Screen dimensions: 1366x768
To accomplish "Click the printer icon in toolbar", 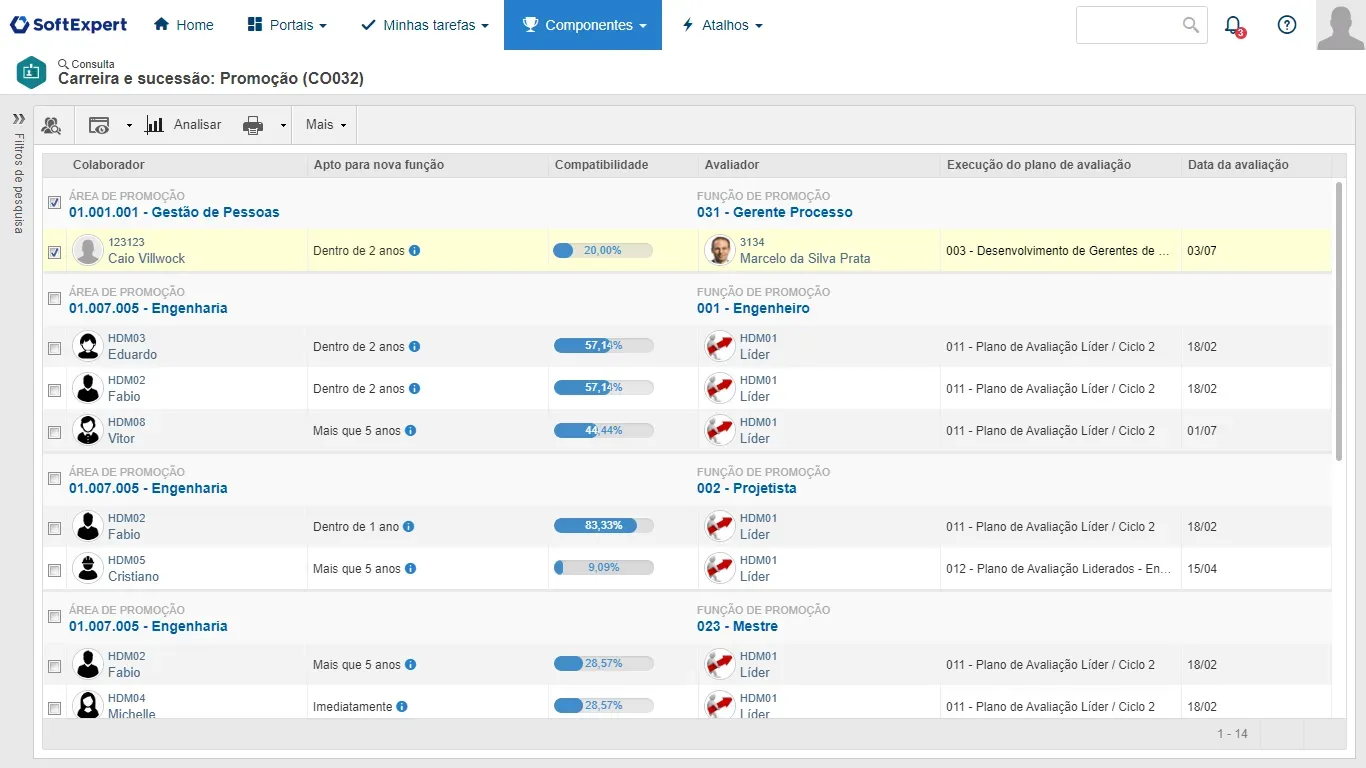I will [253, 125].
